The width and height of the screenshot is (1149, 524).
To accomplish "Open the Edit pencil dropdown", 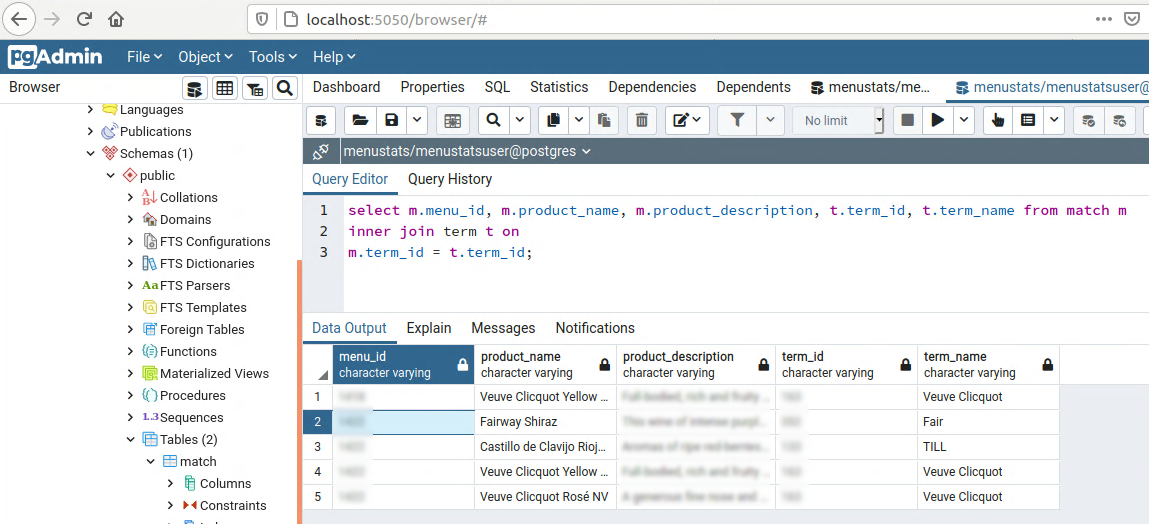I will tap(687, 120).
